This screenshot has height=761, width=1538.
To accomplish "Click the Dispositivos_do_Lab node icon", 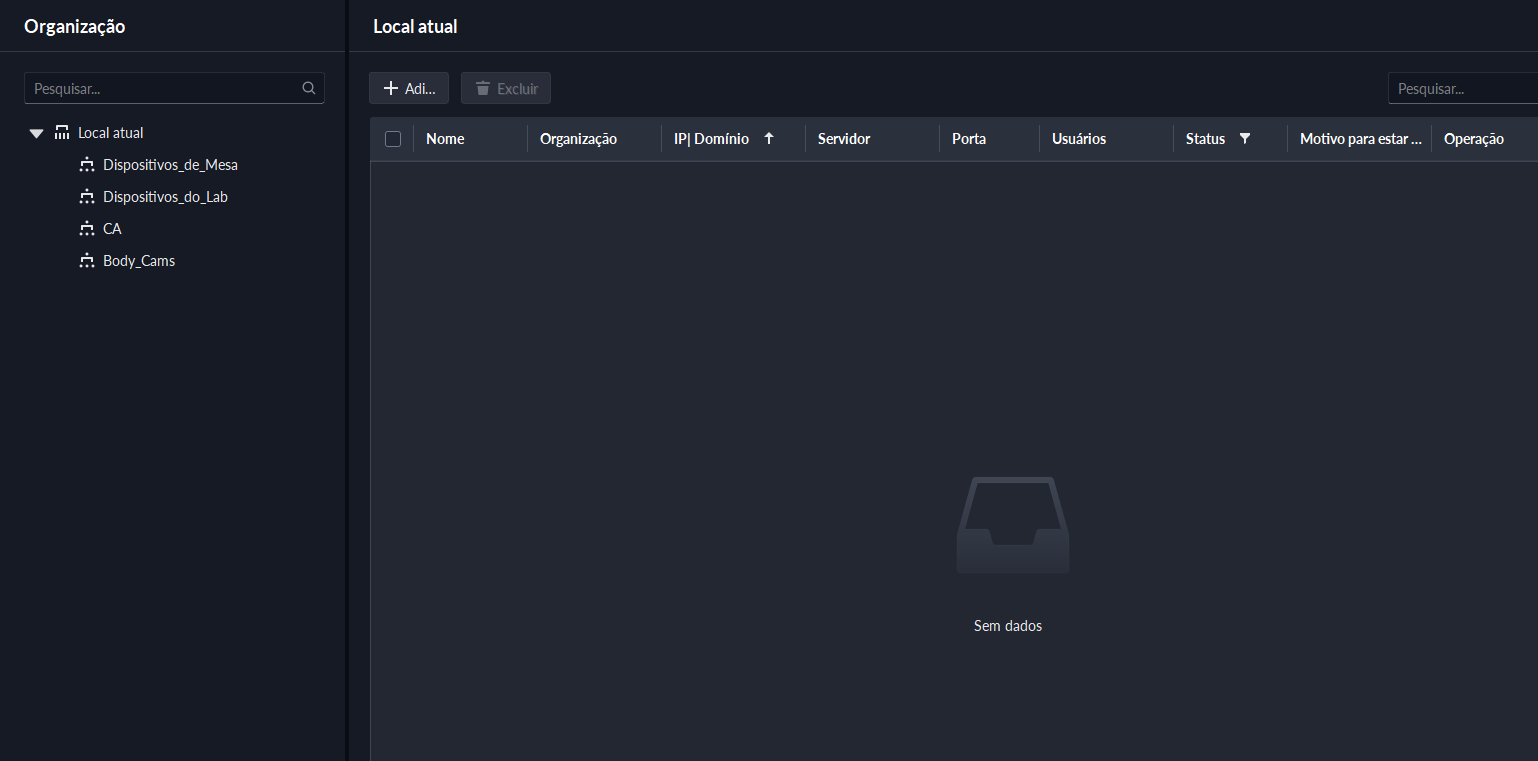I will point(86,197).
